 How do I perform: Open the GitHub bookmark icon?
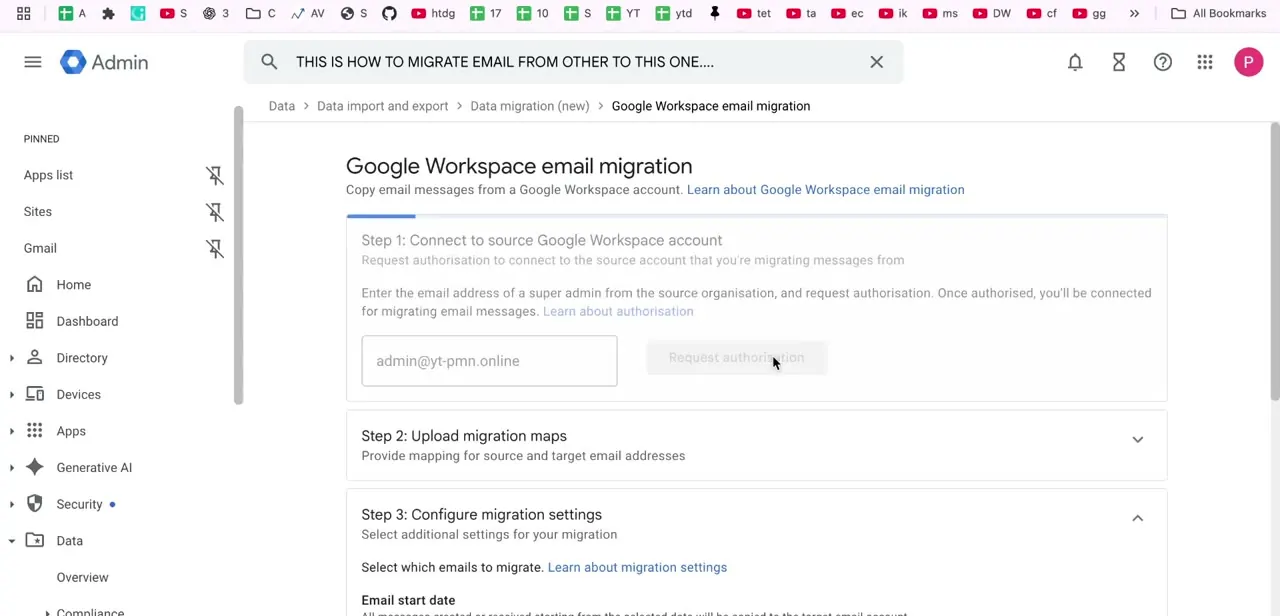click(x=389, y=13)
